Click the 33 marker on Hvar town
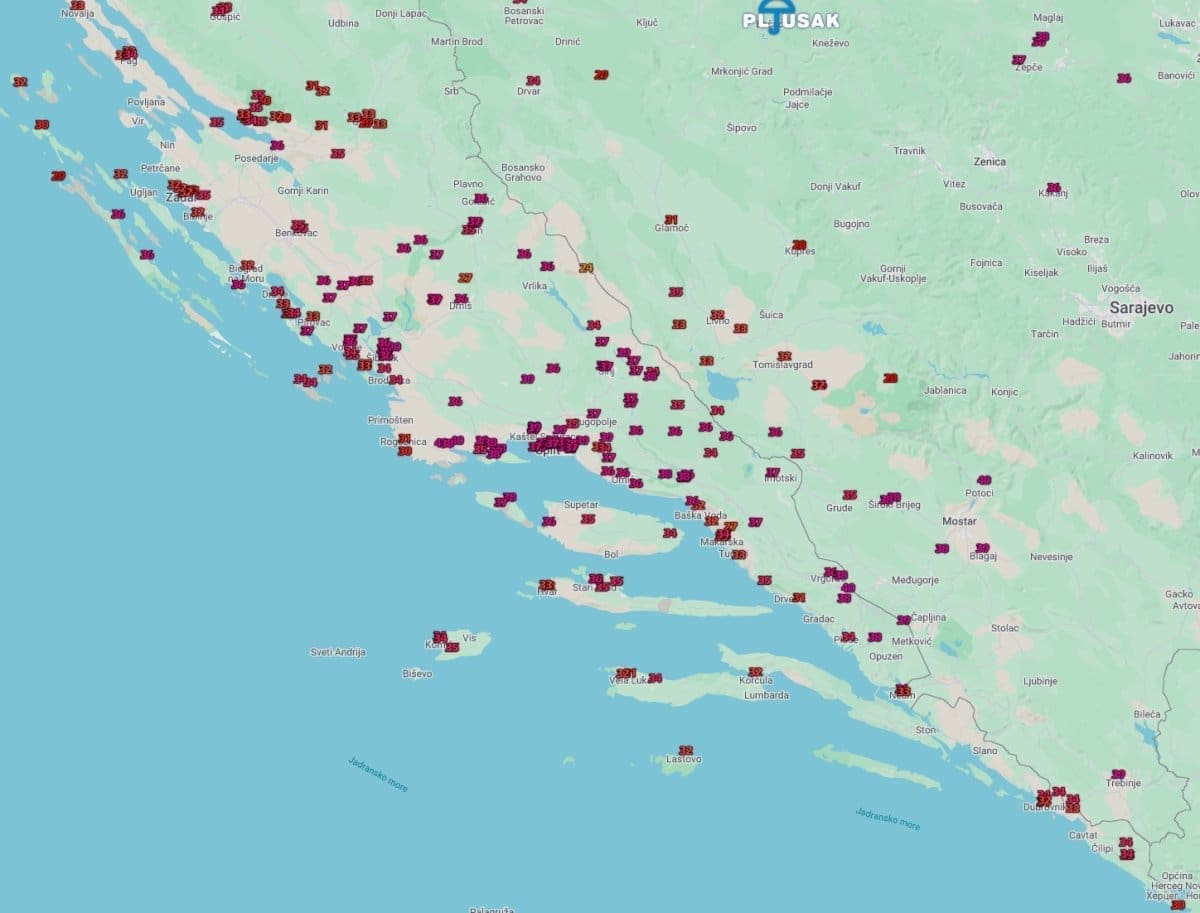This screenshot has width=1200, height=913. point(546,584)
